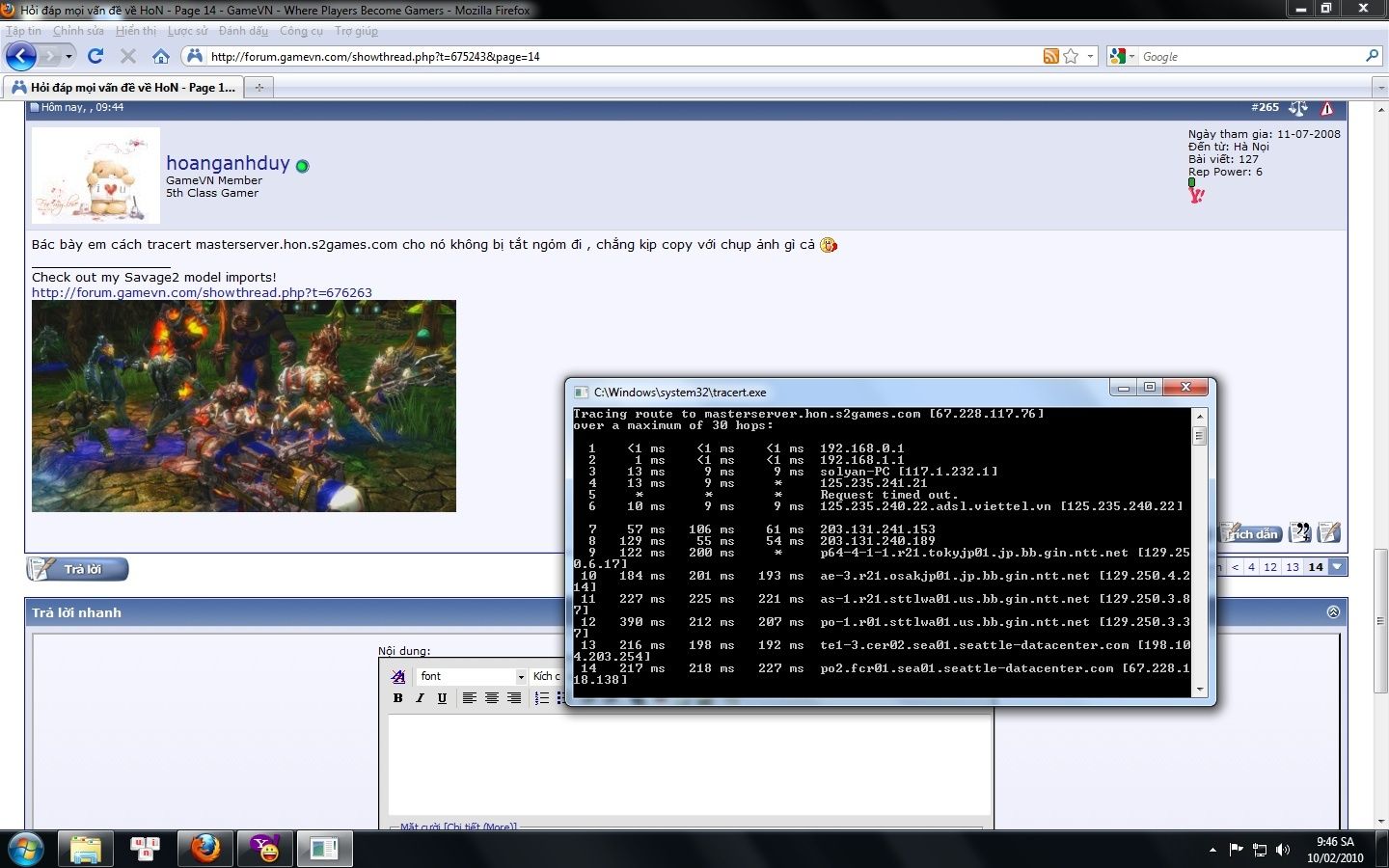The image size is (1389, 868).
Task: Open tracert console in the taskbar
Action: tap(325, 850)
